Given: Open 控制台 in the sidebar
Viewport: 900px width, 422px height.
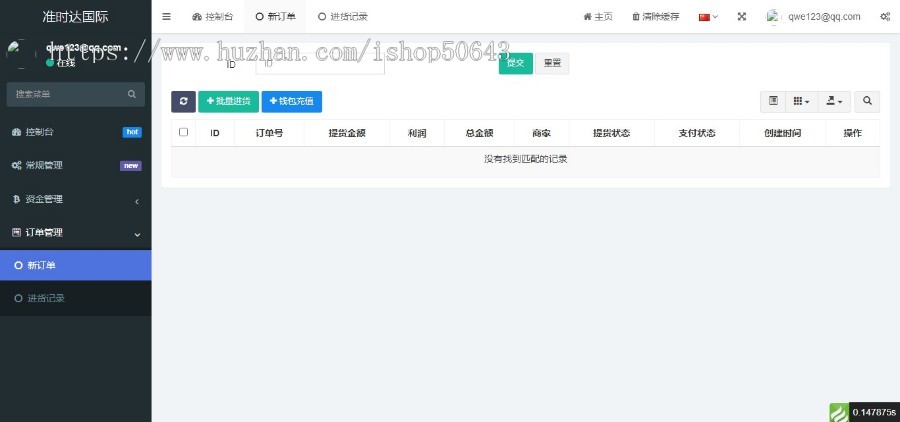Looking at the screenshot, I should click(x=76, y=132).
